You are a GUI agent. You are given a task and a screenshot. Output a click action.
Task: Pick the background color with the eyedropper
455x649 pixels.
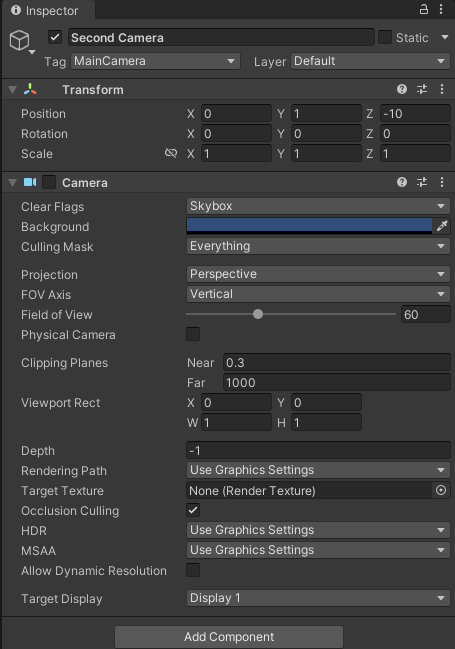pos(442,226)
